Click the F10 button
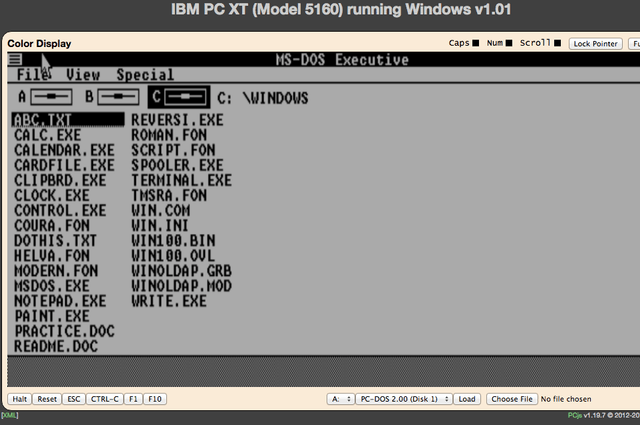 click(155, 399)
